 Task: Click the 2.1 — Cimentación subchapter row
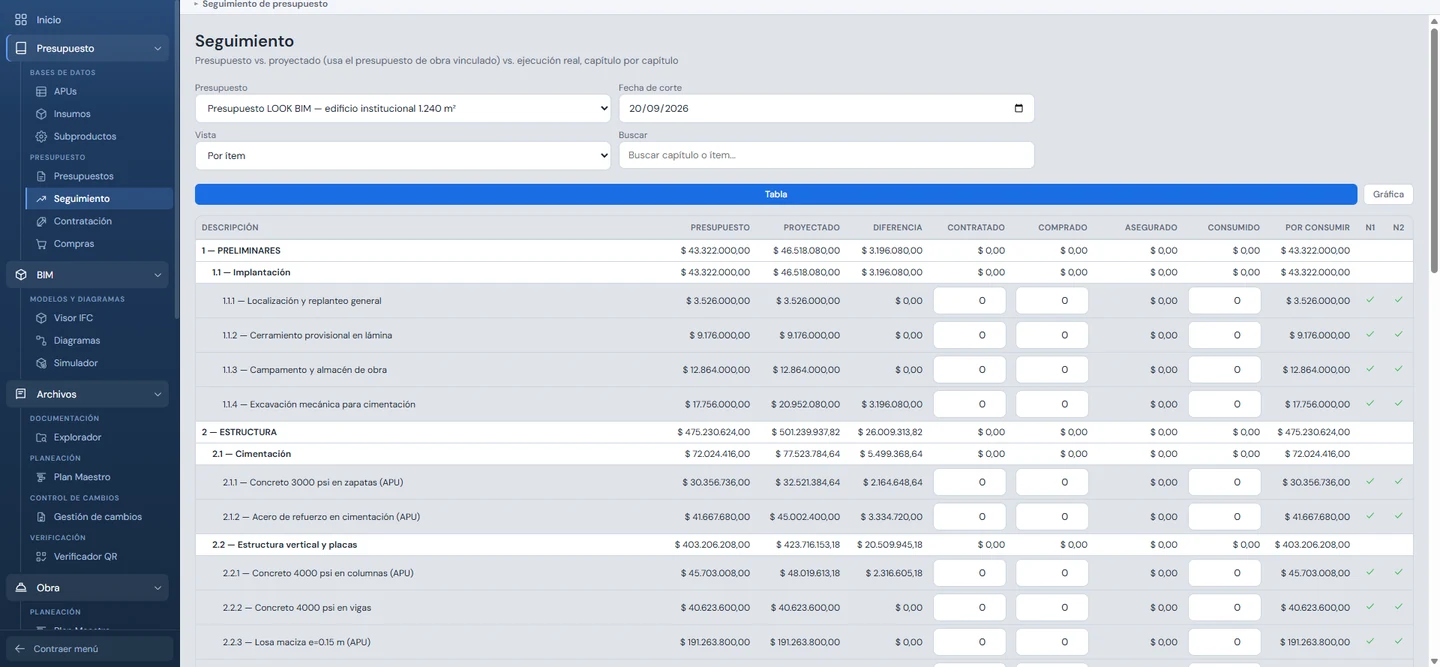(804, 454)
